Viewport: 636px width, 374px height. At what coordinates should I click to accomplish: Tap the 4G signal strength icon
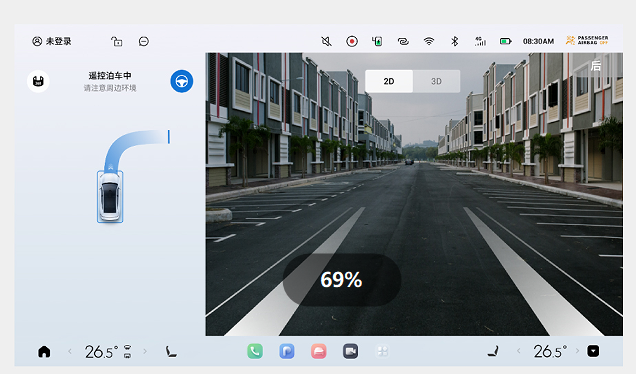tap(480, 41)
